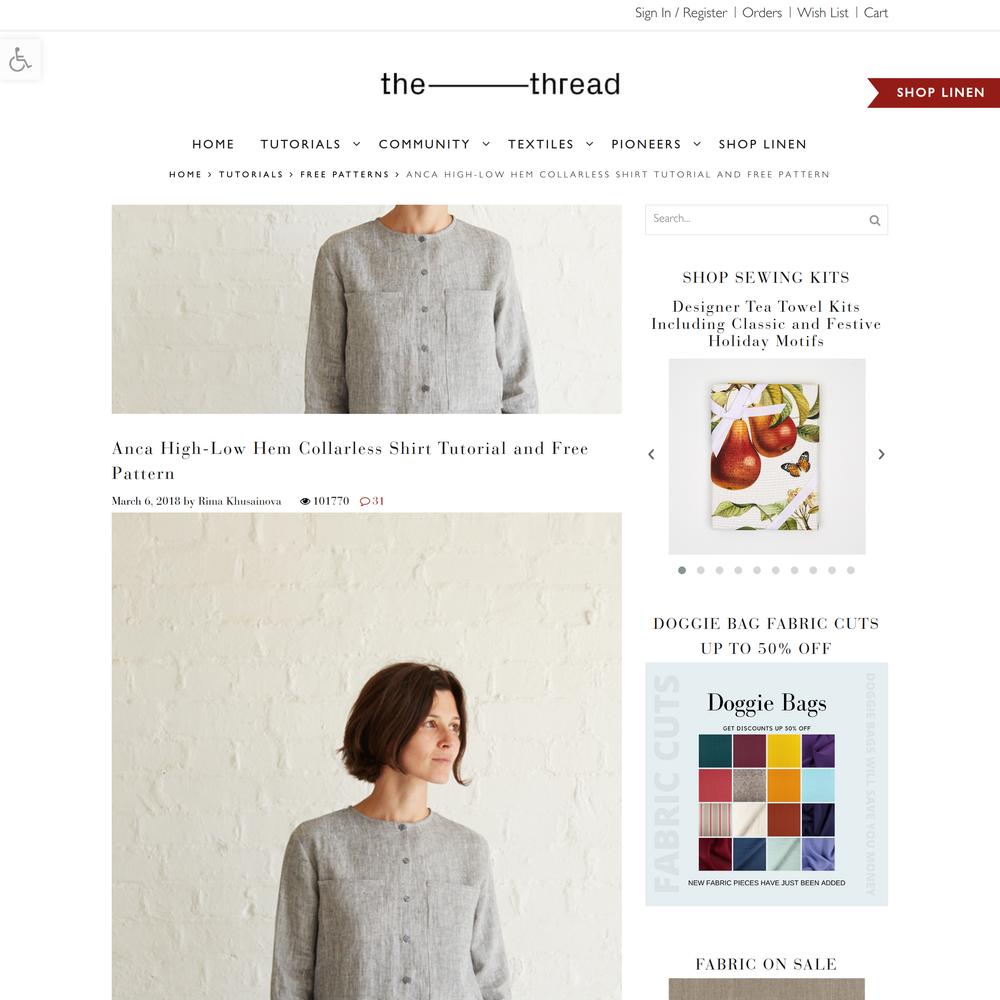Go to previous sewing kit slide arrow
The image size is (1000, 1000).
click(x=651, y=454)
